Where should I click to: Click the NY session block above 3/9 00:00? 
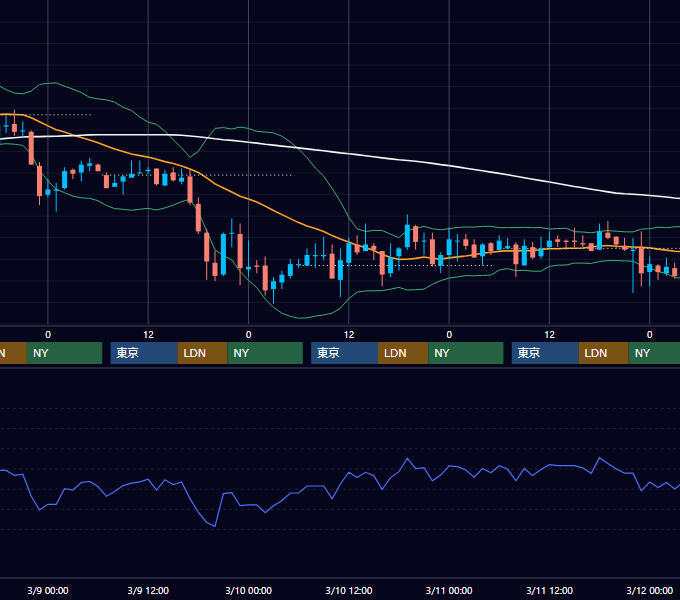point(64,353)
